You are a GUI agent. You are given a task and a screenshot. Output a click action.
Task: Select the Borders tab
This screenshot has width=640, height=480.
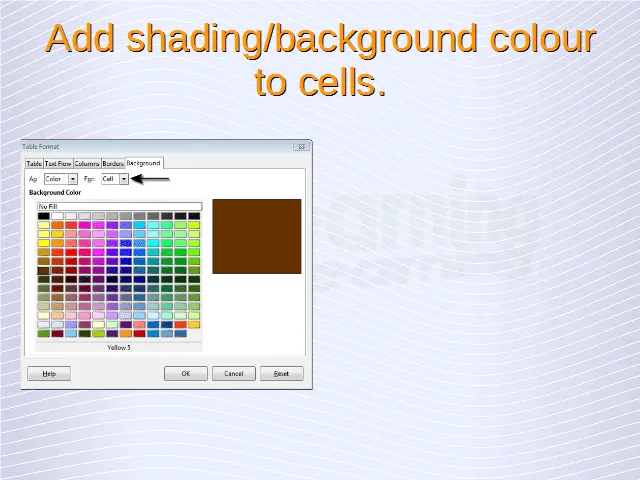113,163
